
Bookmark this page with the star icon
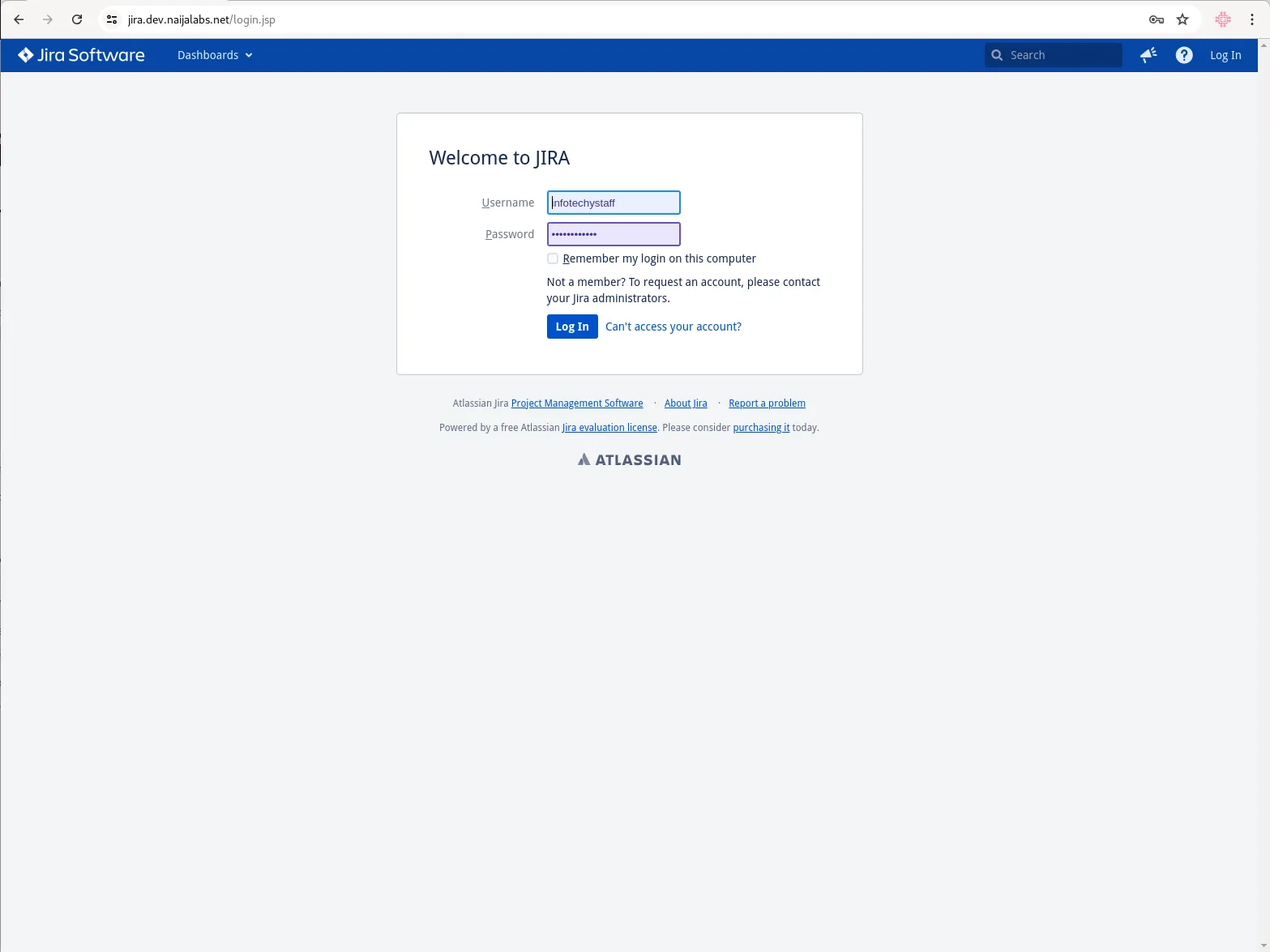1182,19
